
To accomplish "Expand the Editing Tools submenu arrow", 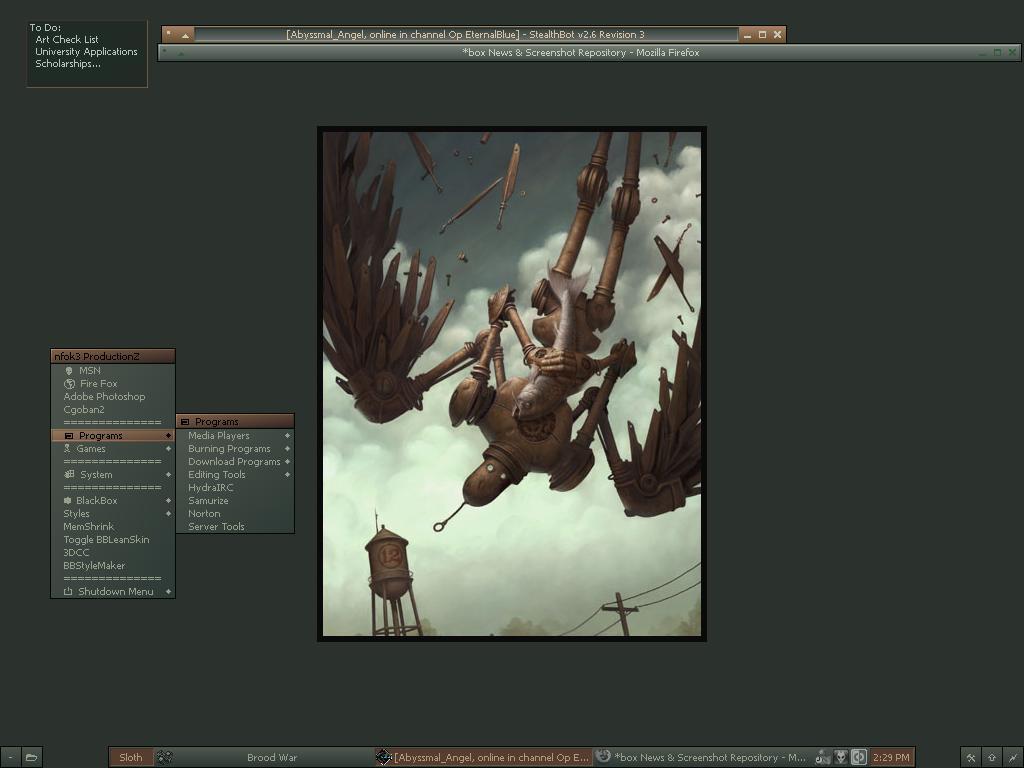I will (287, 475).
